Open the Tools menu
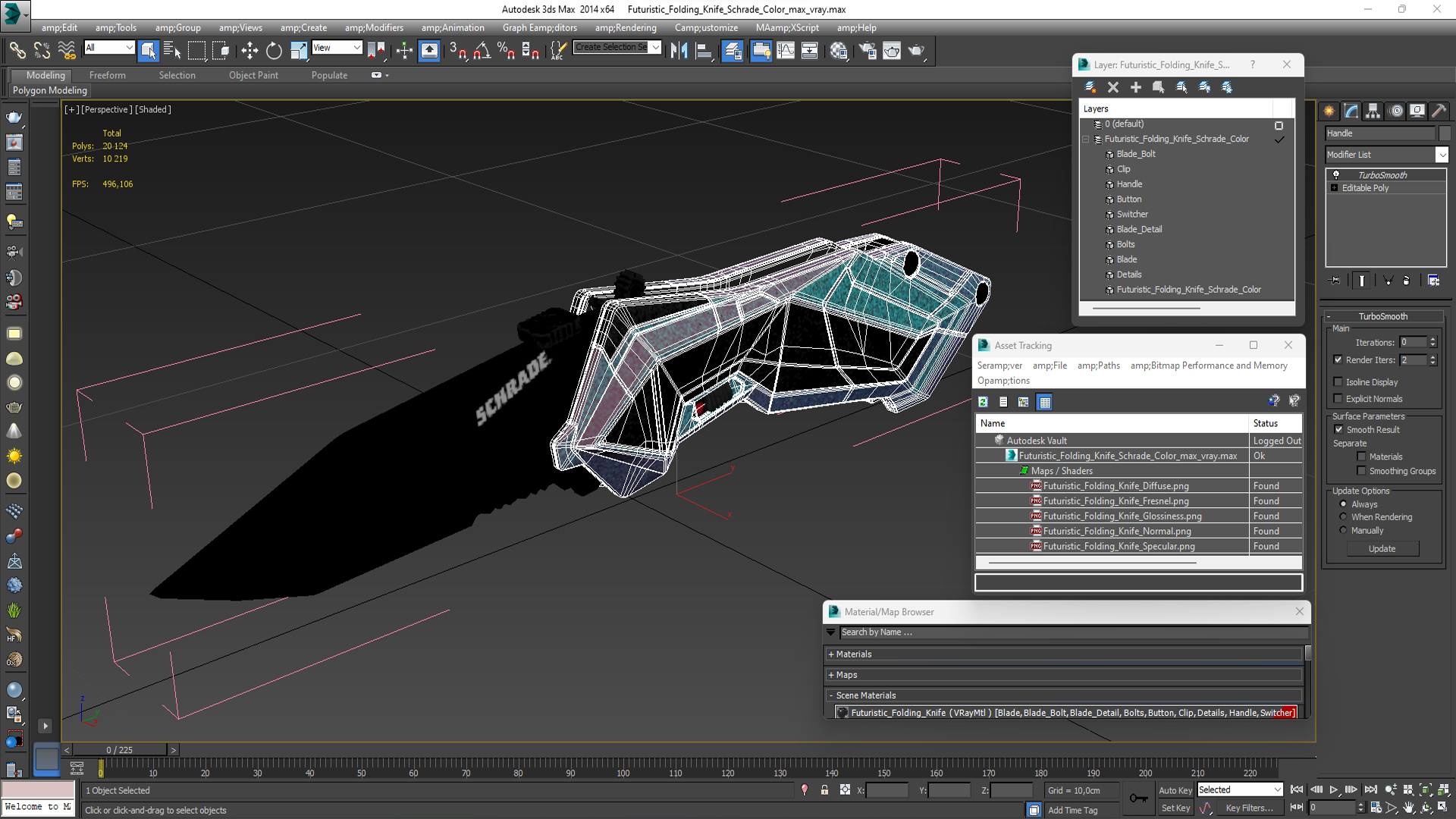 116,28
